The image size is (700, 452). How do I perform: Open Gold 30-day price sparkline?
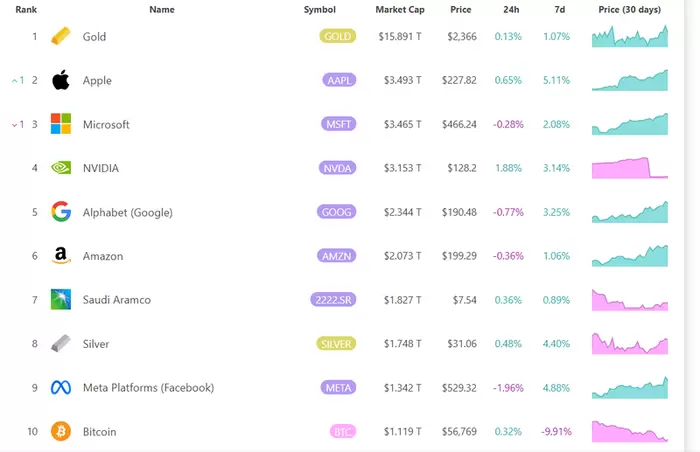[x=630, y=36]
